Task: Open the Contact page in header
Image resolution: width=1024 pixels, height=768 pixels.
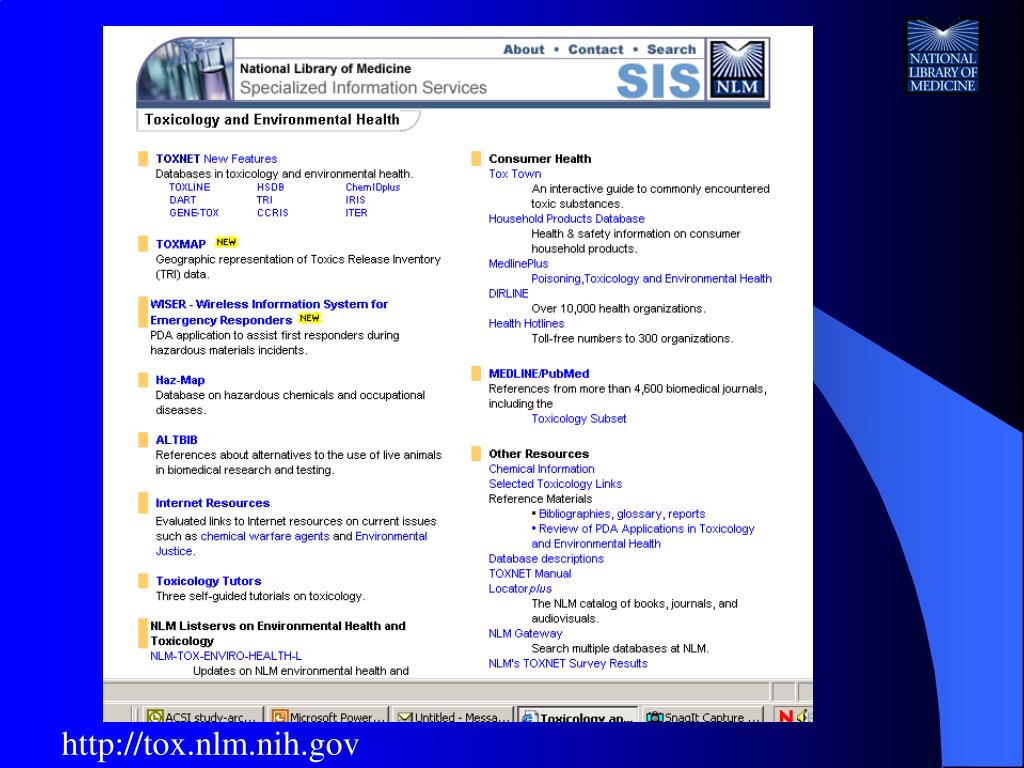Action: pyautogui.click(x=596, y=50)
